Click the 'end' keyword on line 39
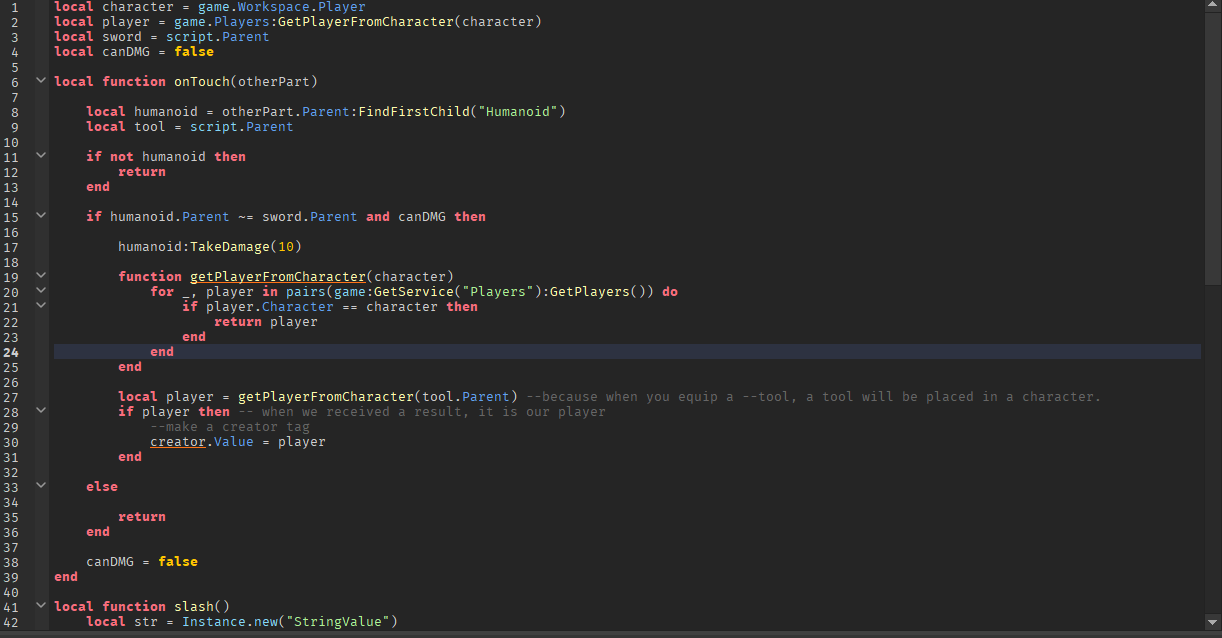Screen dimensions: 1222x638 point(66,577)
